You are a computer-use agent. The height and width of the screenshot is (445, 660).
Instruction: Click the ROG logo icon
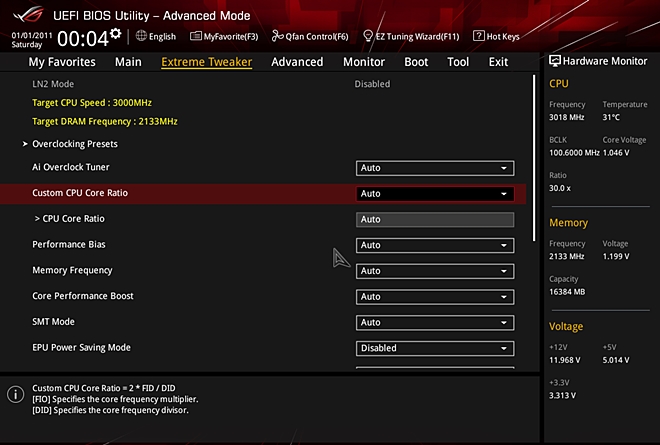pyautogui.click(x=29, y=15)
